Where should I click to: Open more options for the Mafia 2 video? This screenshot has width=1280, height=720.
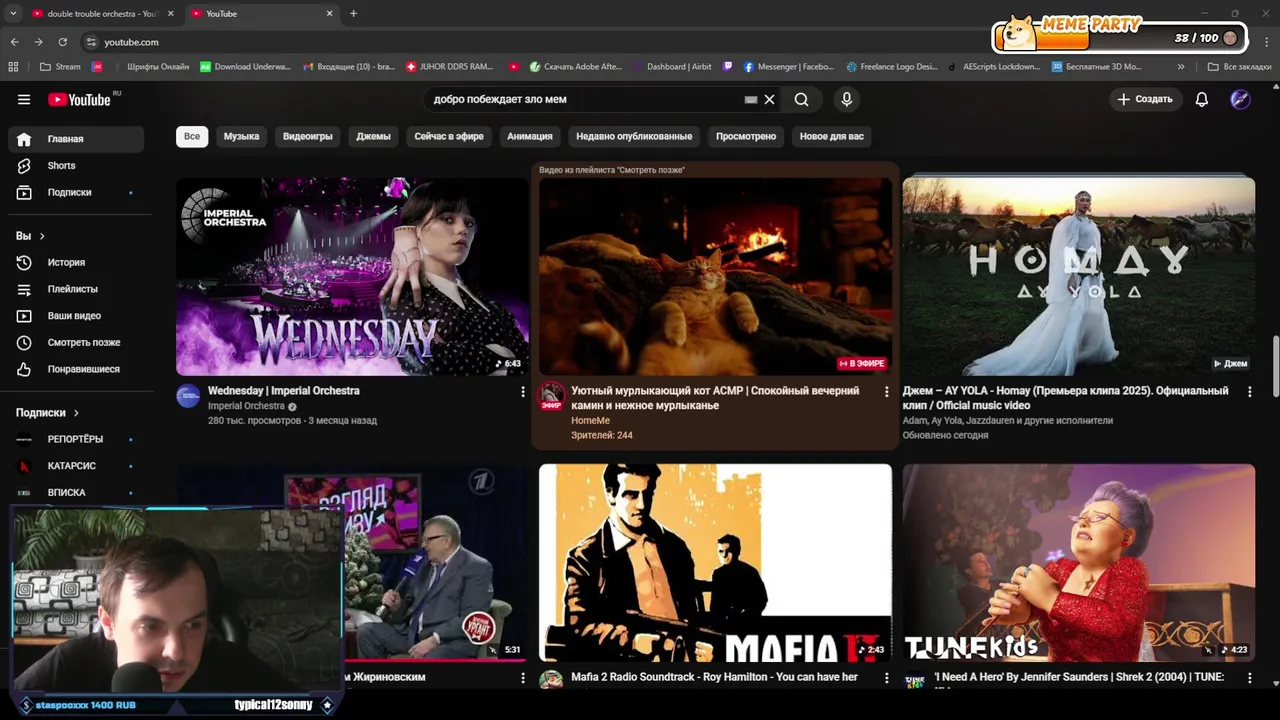pos(886,678)
